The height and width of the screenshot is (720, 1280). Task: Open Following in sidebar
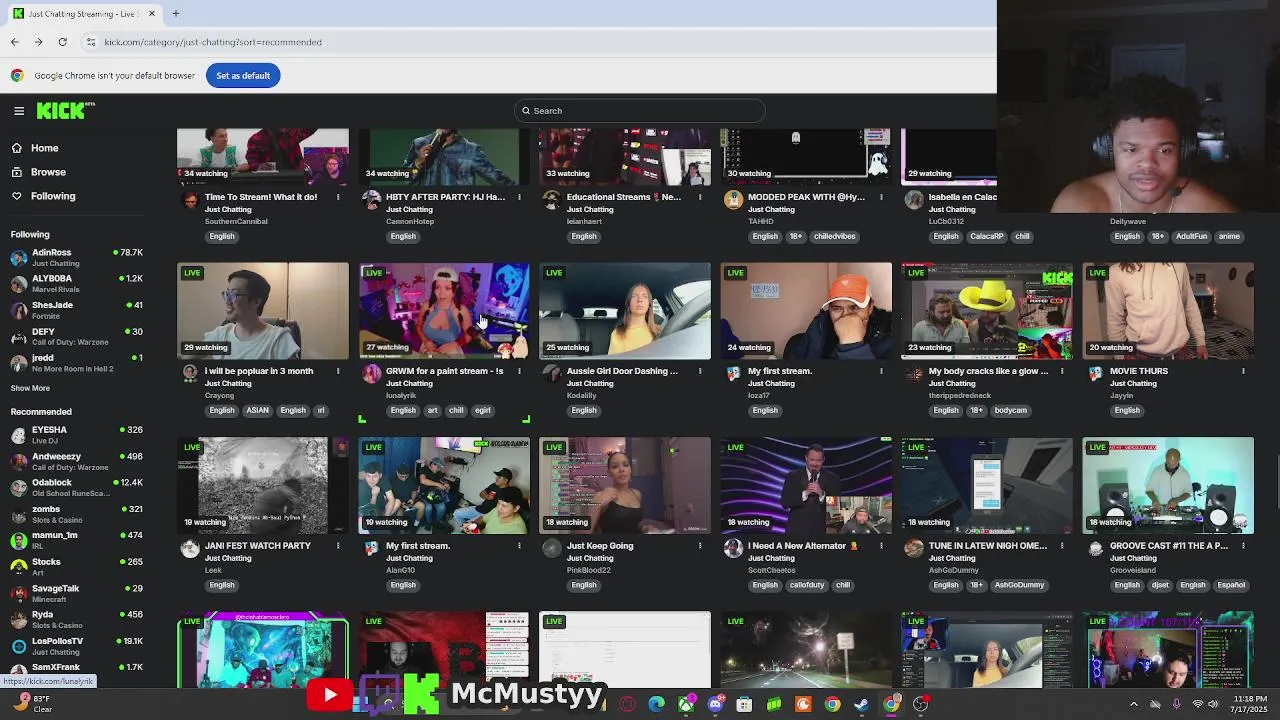(52, 196)
